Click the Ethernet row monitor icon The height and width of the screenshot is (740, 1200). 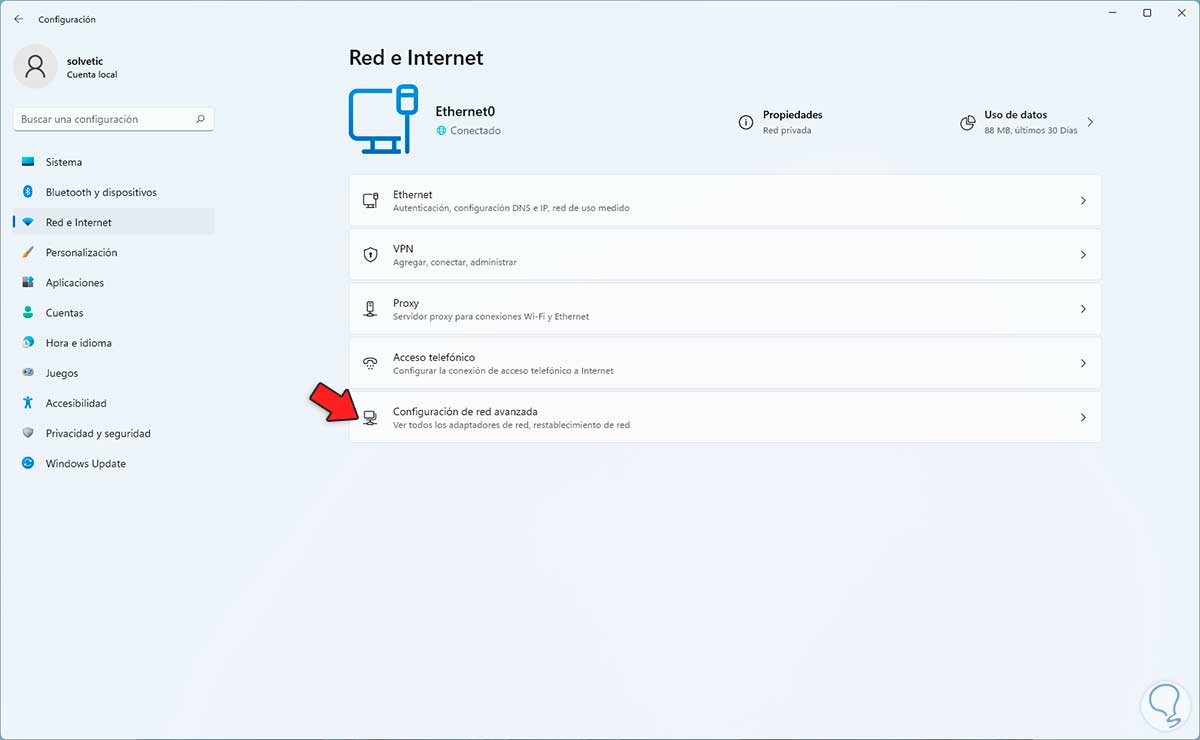370,201
